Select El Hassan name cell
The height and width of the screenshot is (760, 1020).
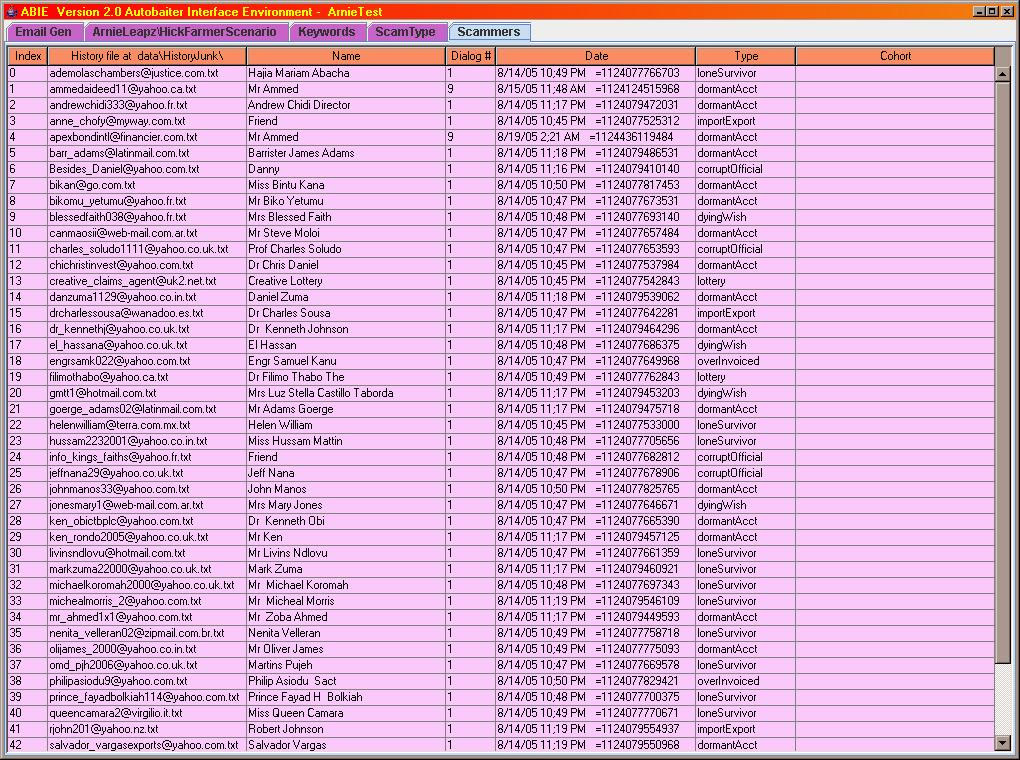click(x=346, y=345)
